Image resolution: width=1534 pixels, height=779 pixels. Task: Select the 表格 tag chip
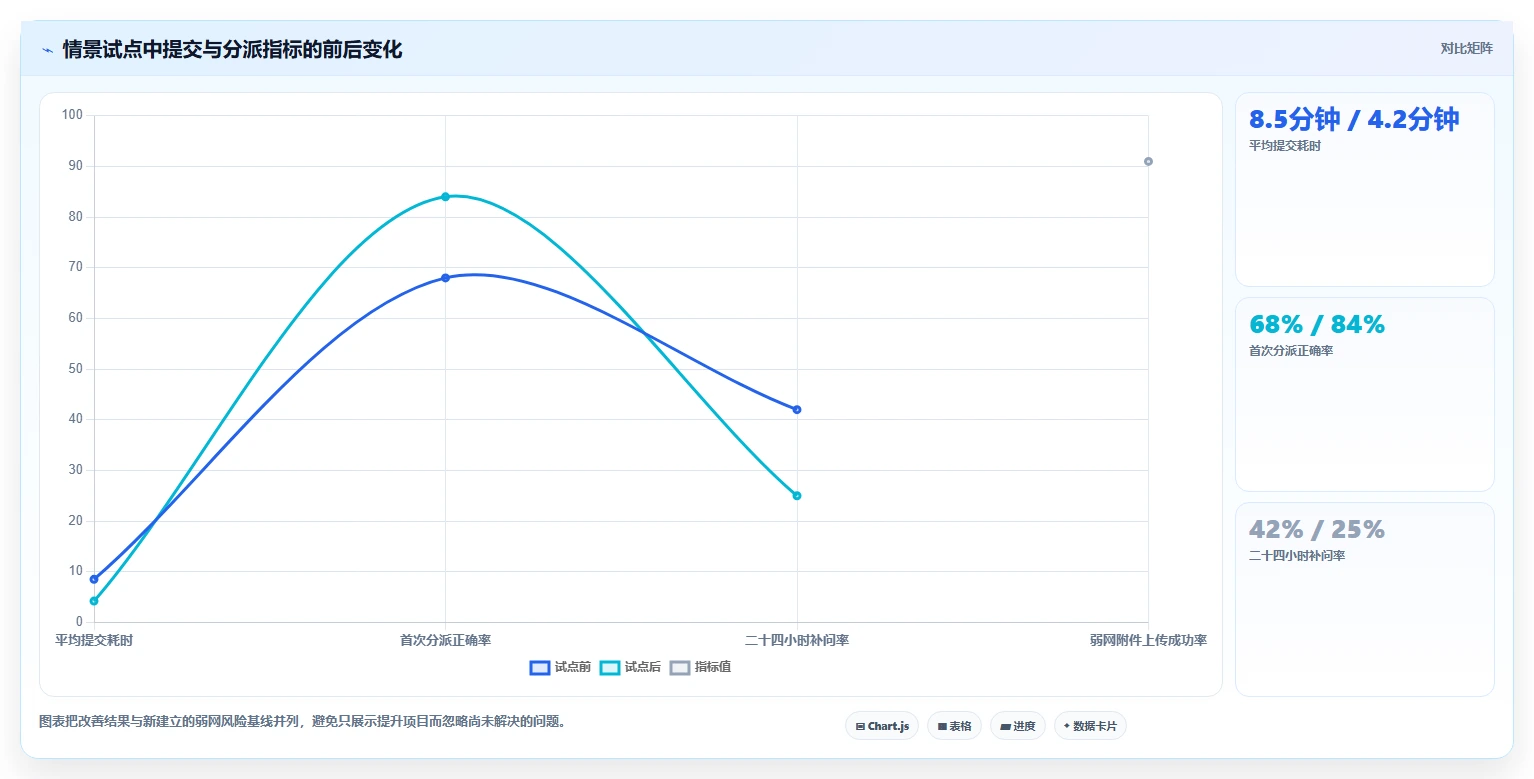pyautogui.click(x=954, y=726)
